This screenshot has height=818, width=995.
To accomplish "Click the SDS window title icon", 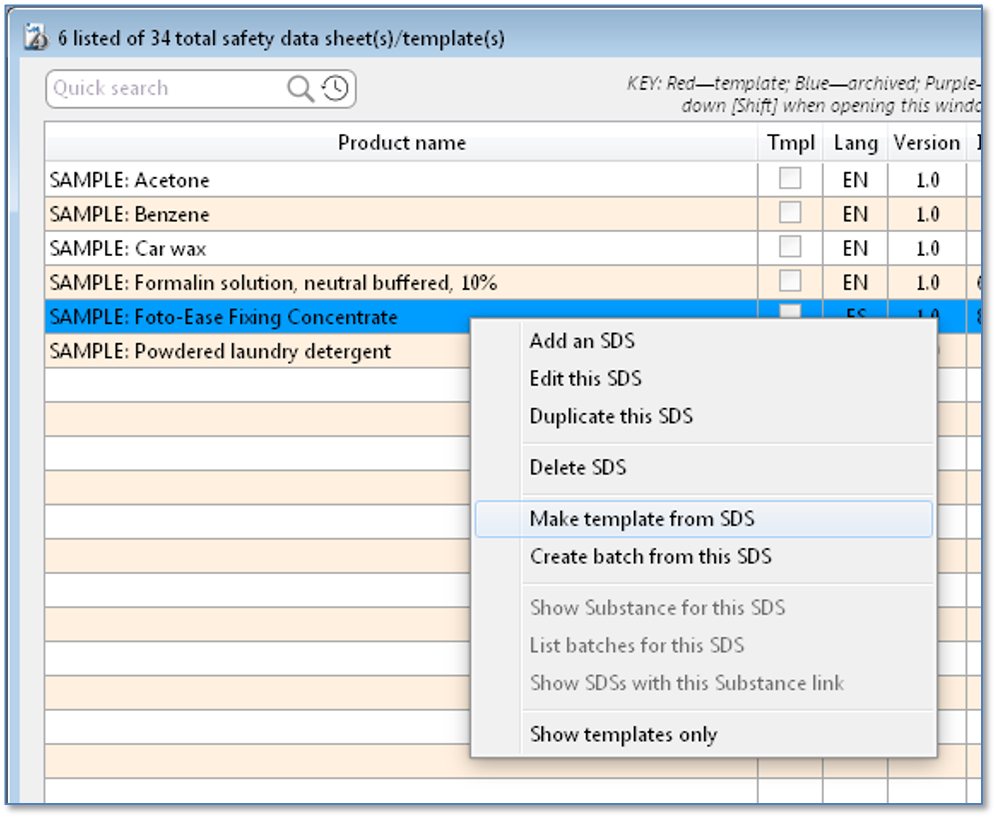I will (36, 37).
